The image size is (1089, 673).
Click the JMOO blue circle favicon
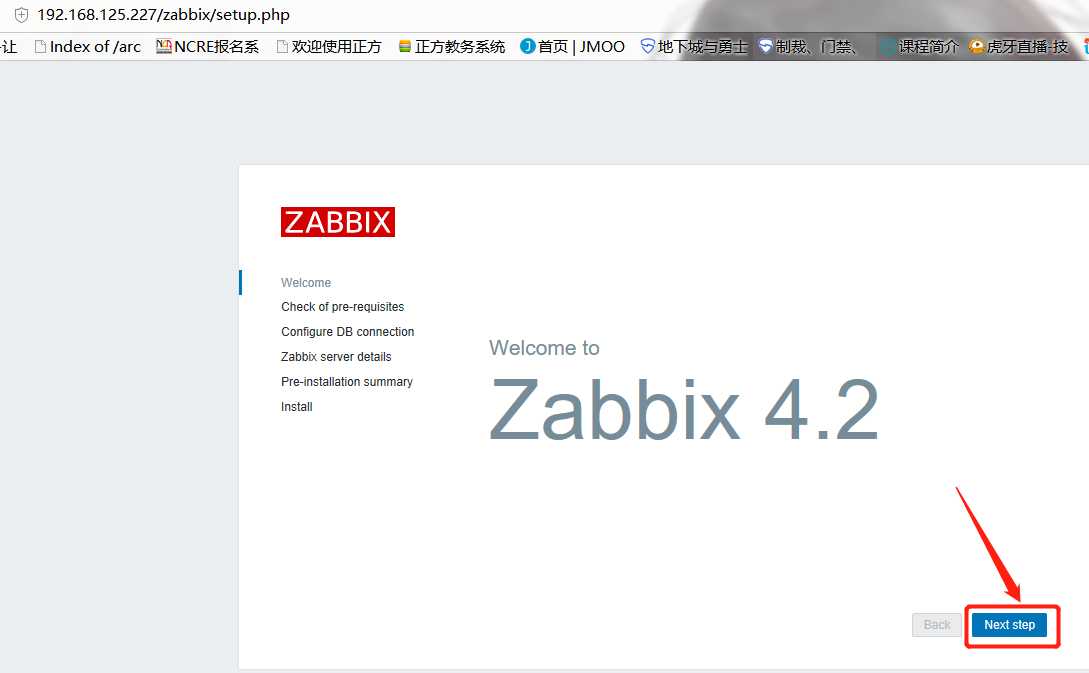[528, 47]
